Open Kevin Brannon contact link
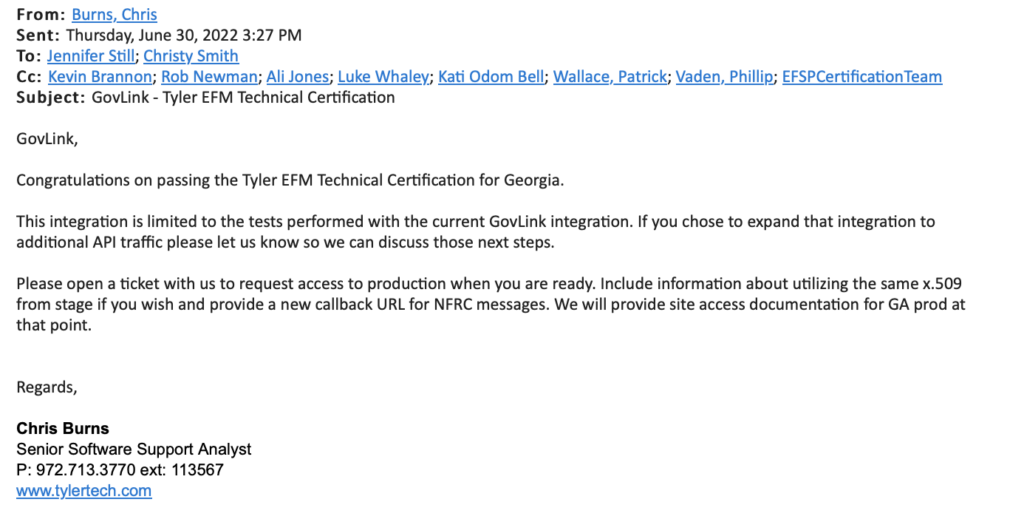This screenshot has width=1024, height=519. [100, 77]
